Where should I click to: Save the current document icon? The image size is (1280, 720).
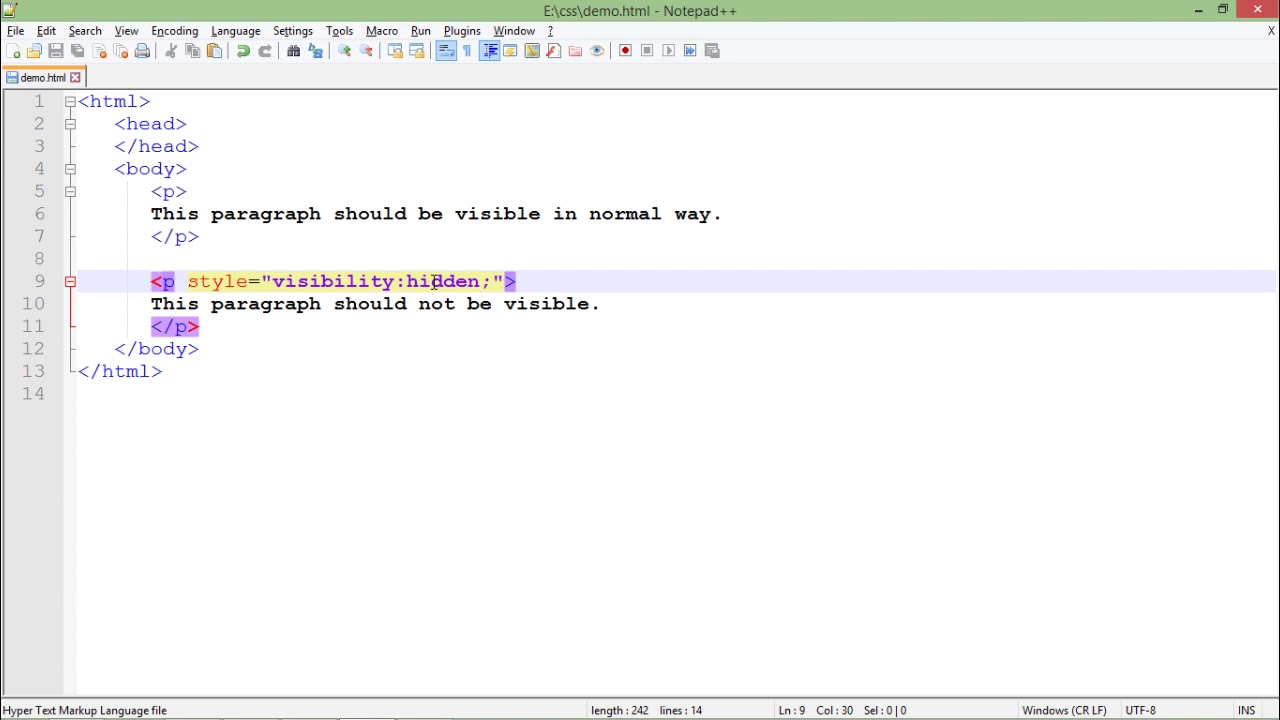tap(56, 51)
